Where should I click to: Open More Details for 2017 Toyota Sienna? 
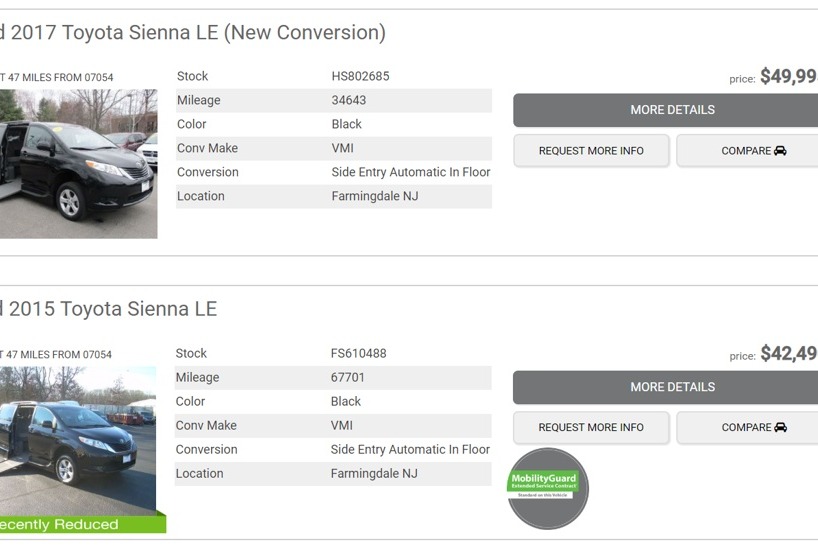point(666,110)
